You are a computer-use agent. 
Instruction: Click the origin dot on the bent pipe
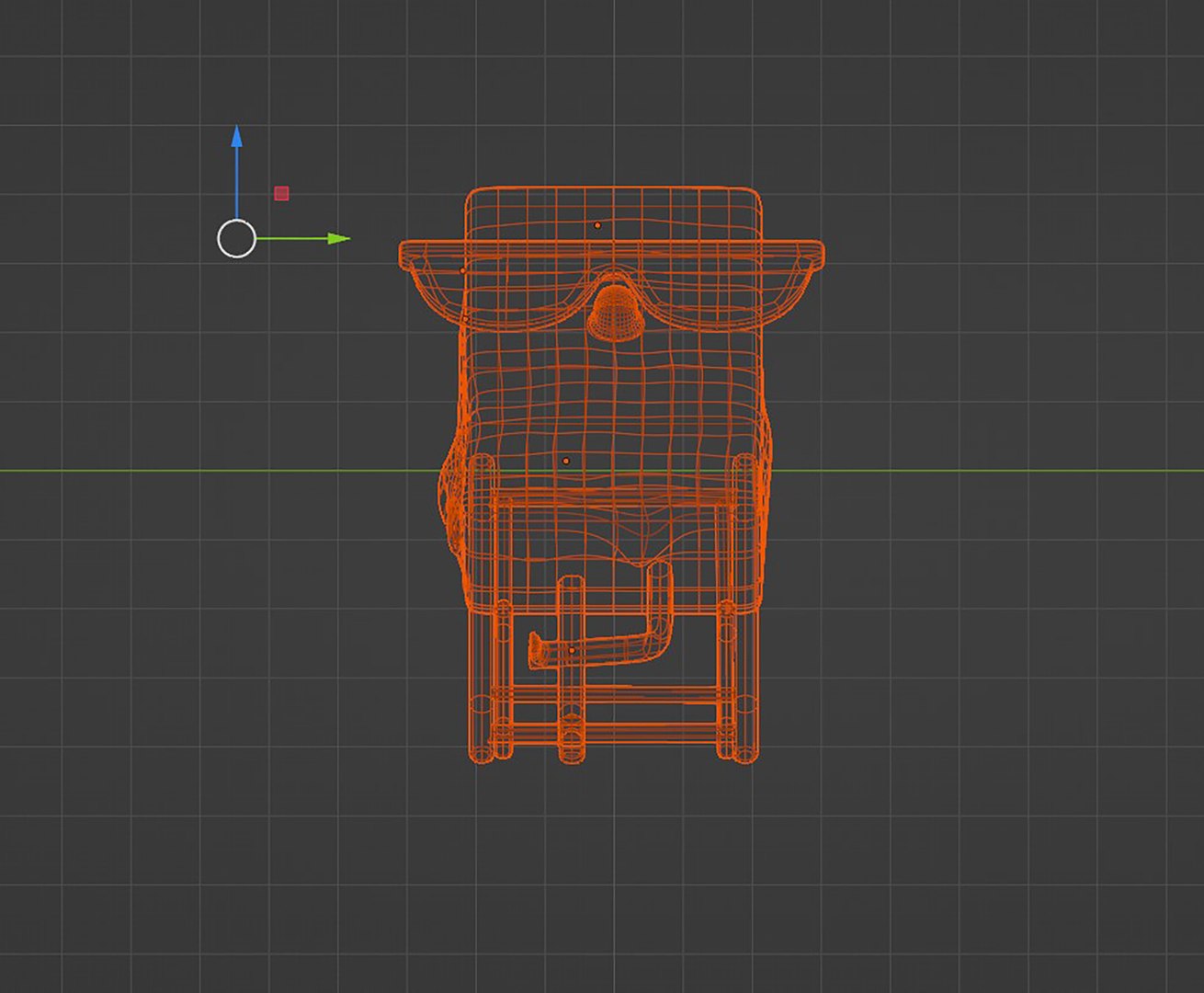point(572,650)
